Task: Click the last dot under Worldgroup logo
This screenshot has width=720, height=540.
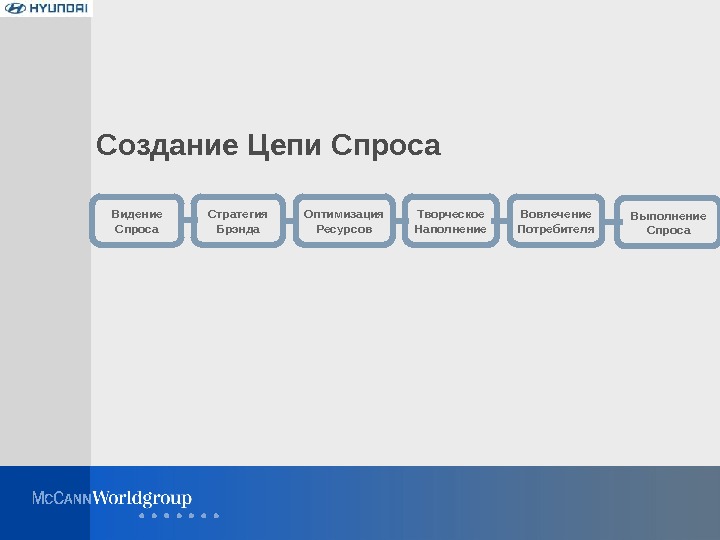Action: (216, 516)
